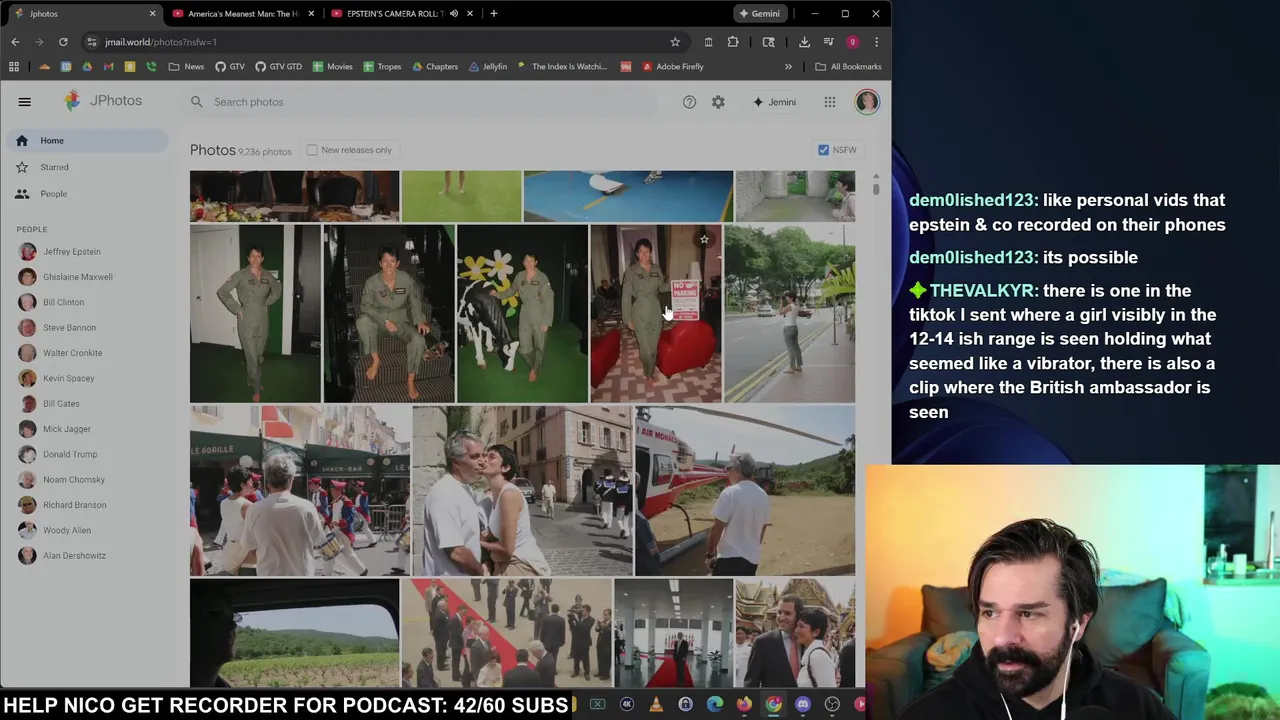
Task: Click the Gemini button in the title bar
Action: [x=759, y=14]
